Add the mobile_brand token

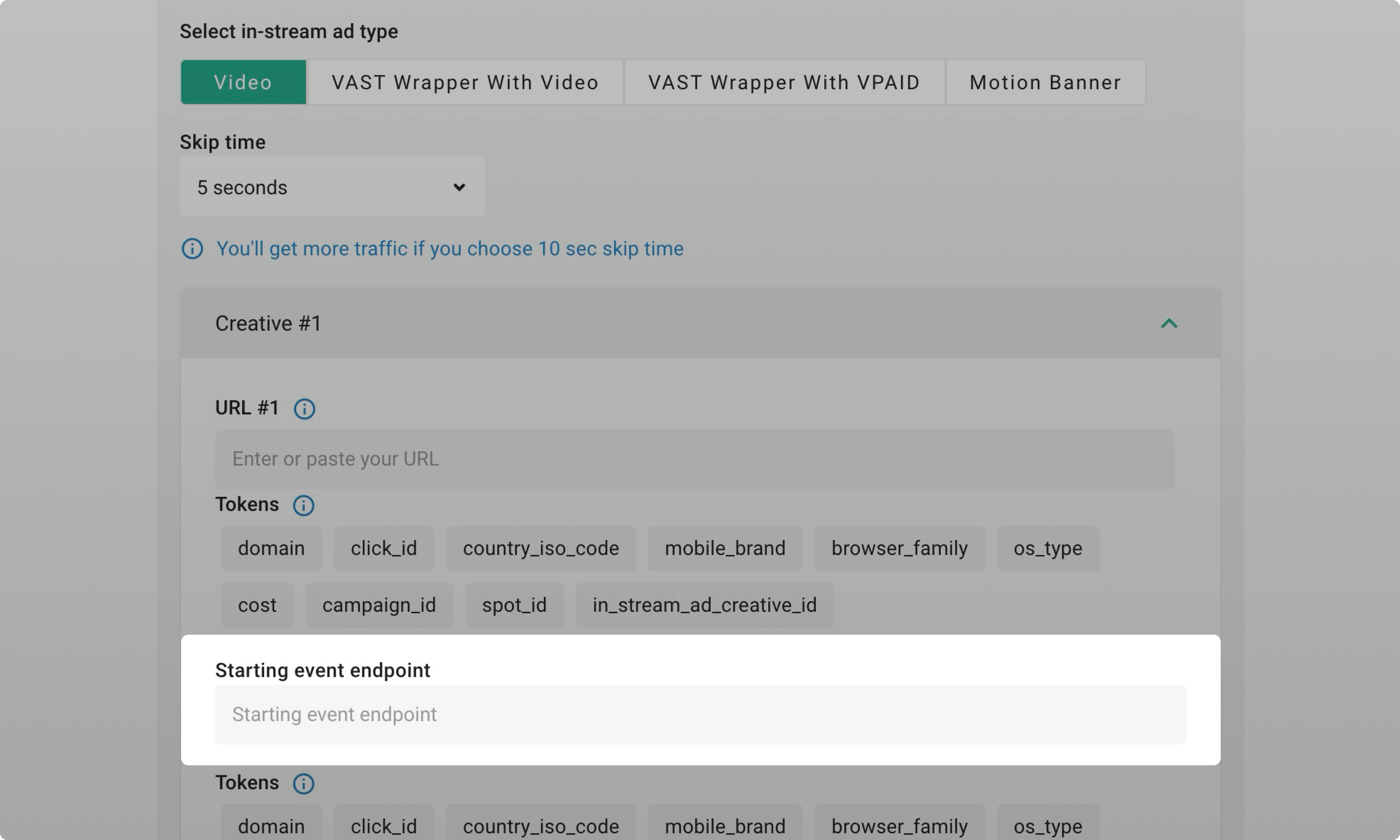[x=725, y=548]
